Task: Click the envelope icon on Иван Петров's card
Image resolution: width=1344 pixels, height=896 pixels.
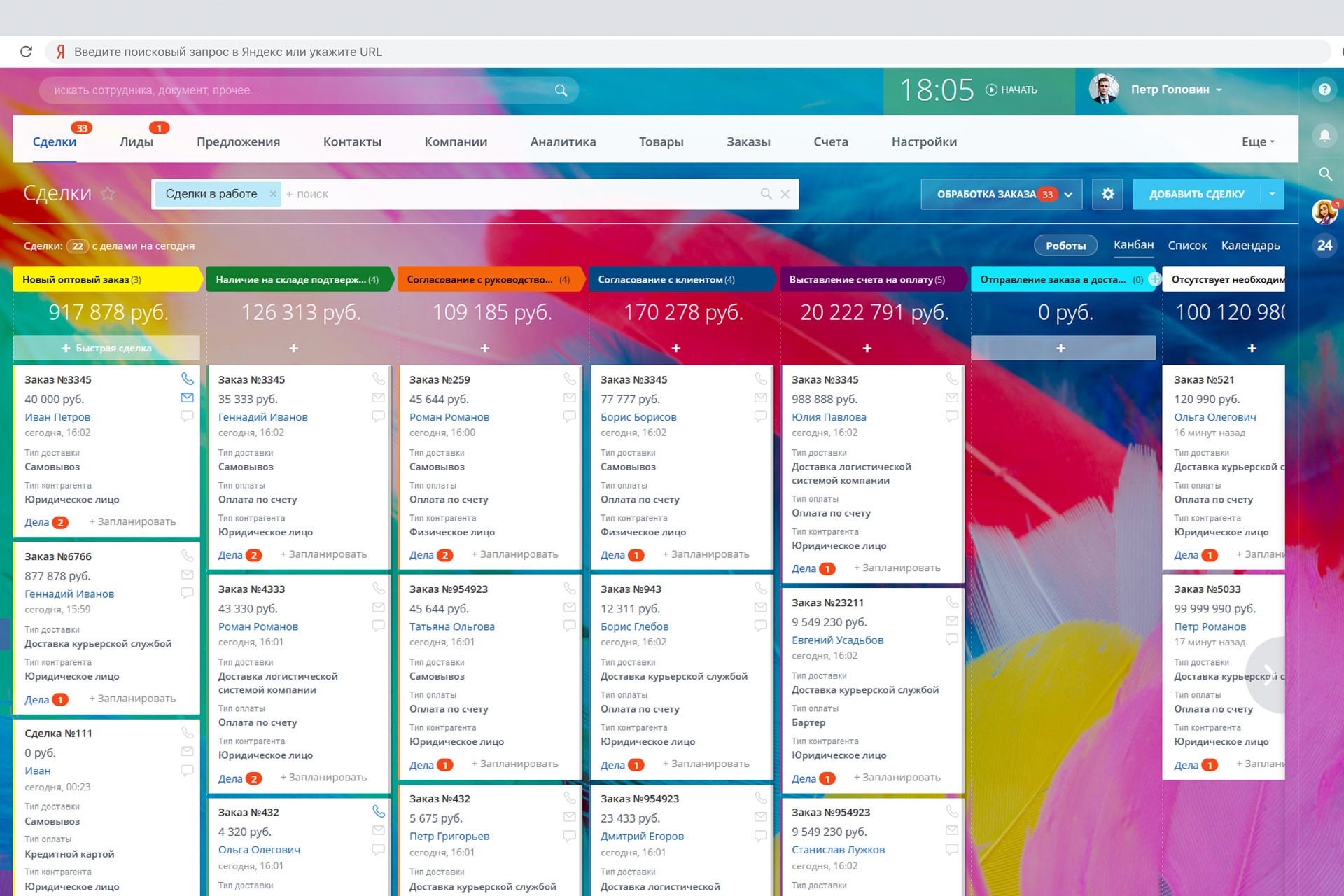Action: coord(187,398)
